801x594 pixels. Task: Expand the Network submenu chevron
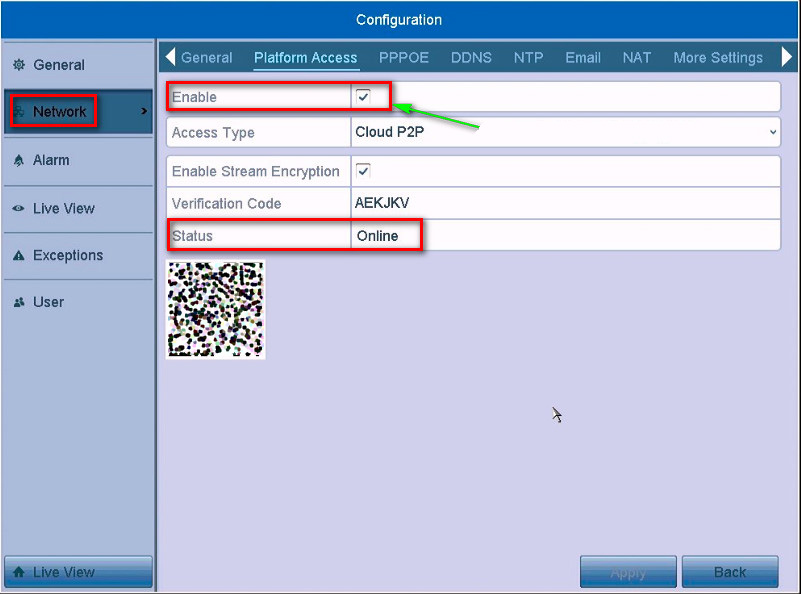(144, 111)
